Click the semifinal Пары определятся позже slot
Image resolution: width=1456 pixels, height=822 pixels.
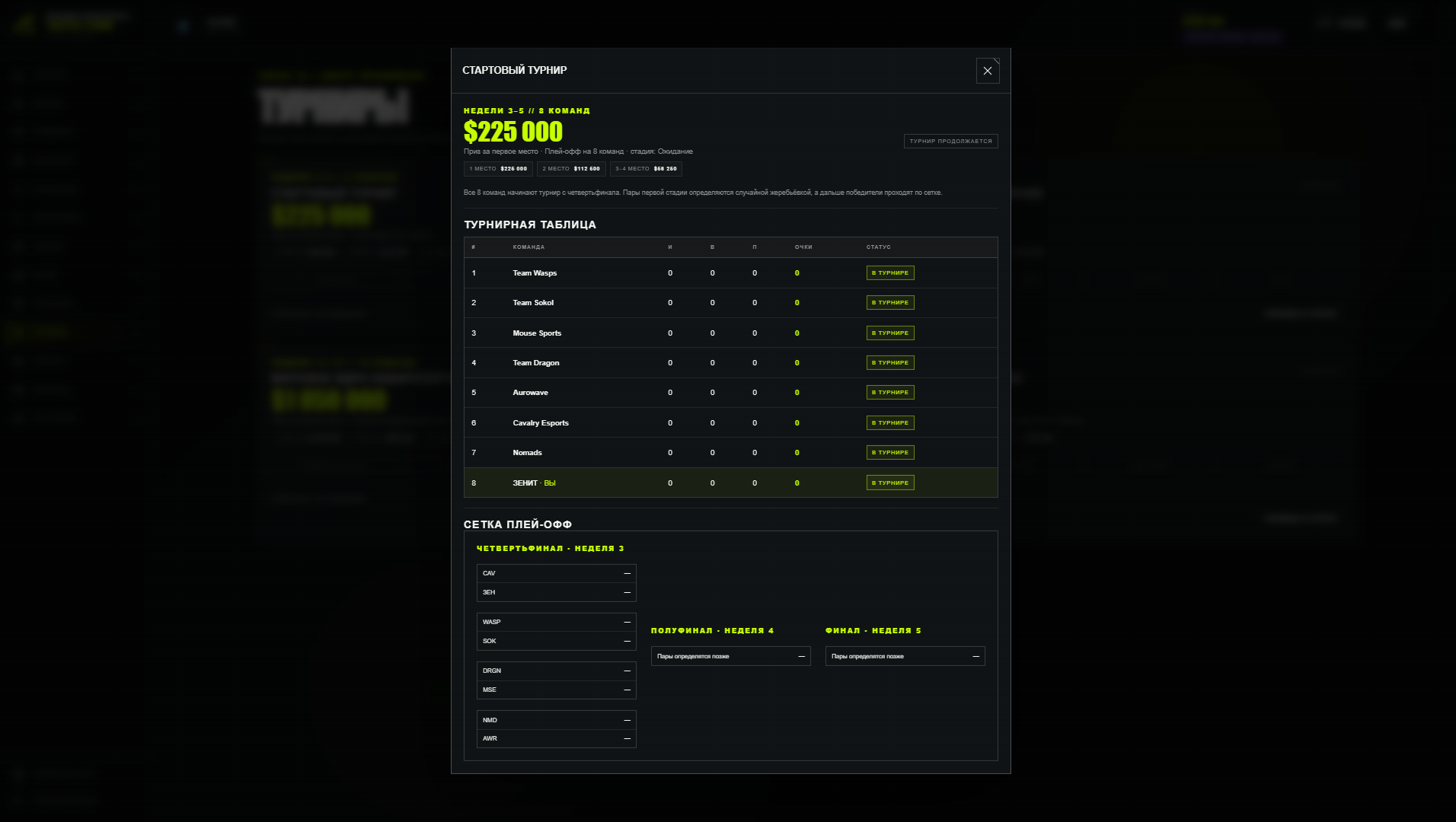coord(731,656)
